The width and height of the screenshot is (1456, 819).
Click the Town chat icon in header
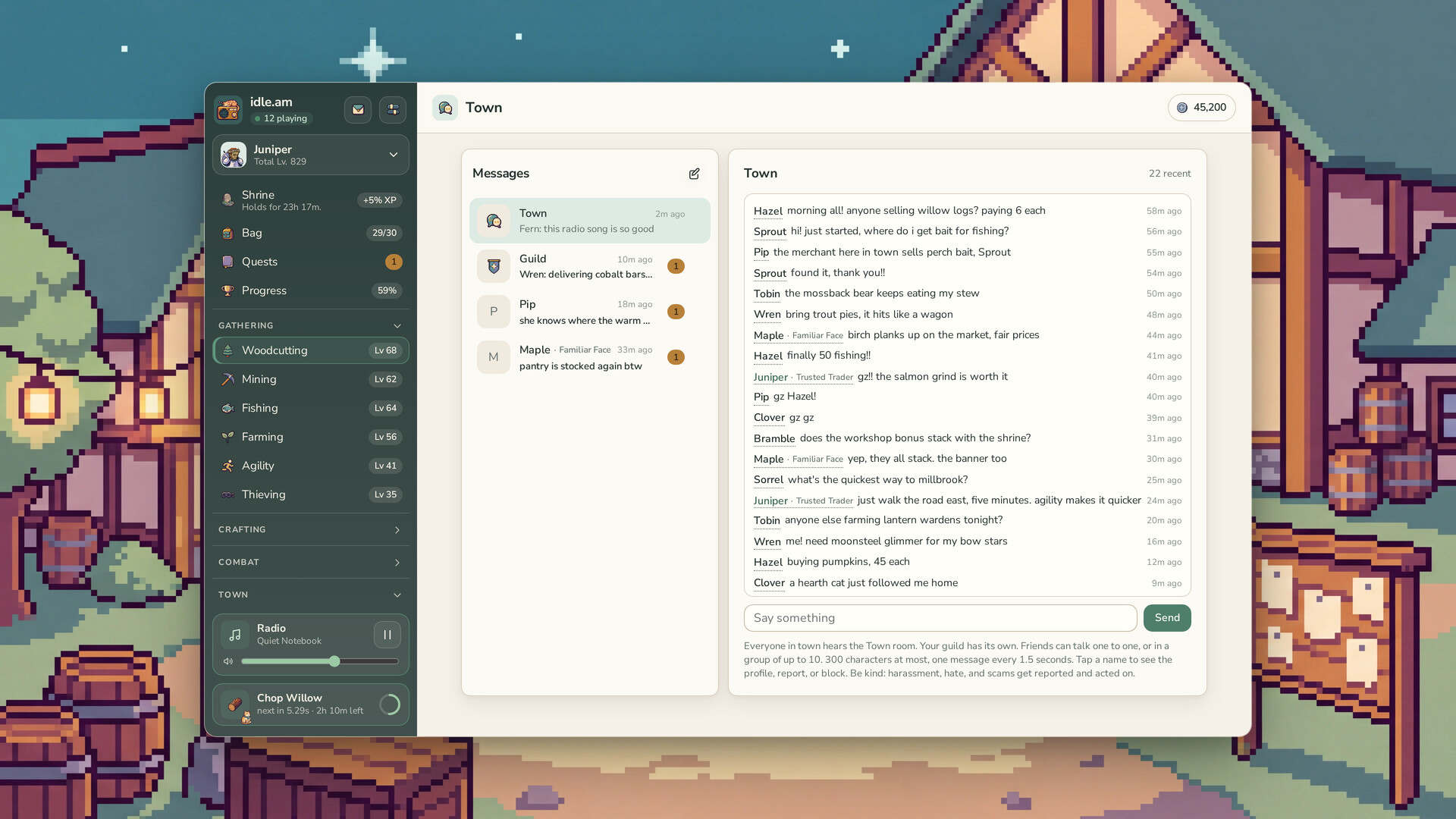[x=445, y=108]
